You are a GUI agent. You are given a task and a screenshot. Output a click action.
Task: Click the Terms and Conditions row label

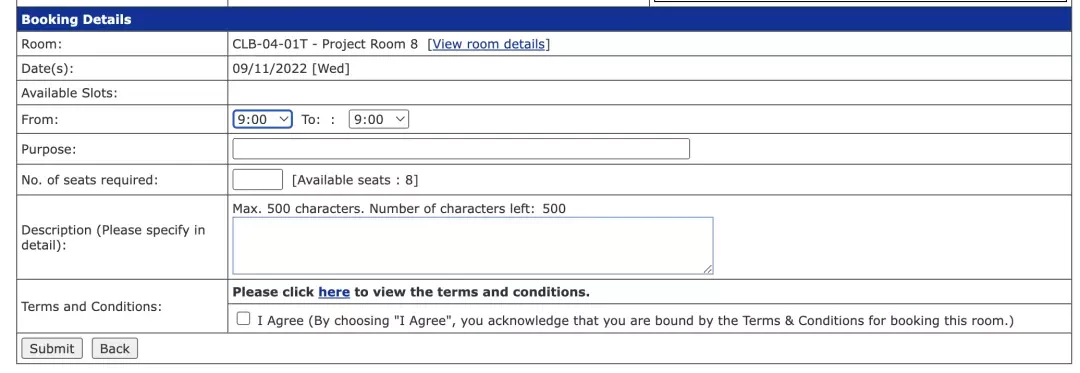pos(92,306)
